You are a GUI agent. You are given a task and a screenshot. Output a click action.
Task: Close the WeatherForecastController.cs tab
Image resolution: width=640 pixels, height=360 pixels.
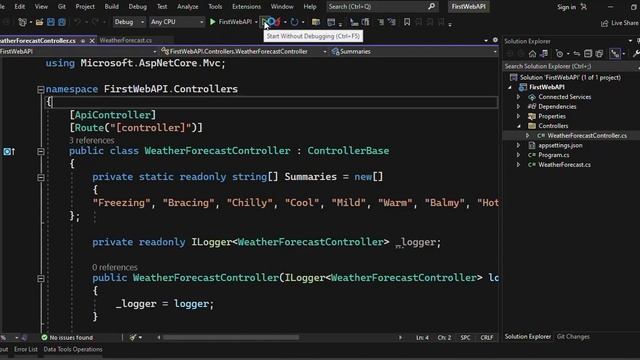pos(92,40)
